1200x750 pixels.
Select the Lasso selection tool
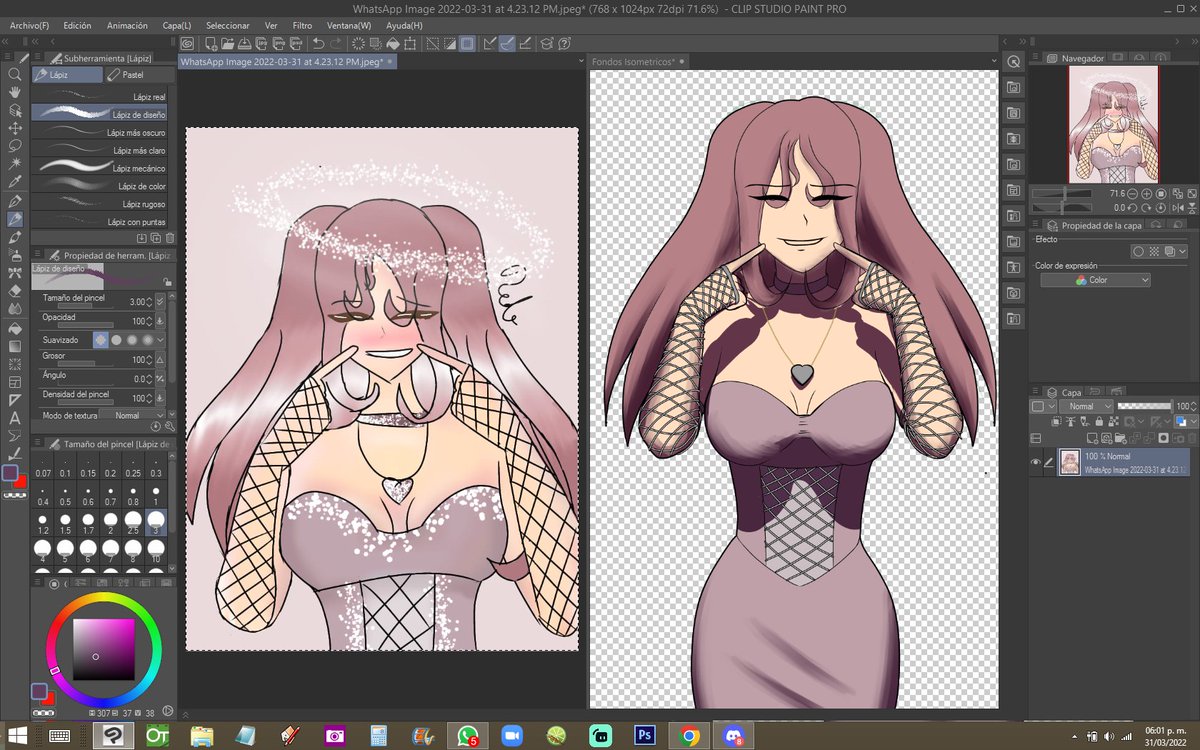15,146
